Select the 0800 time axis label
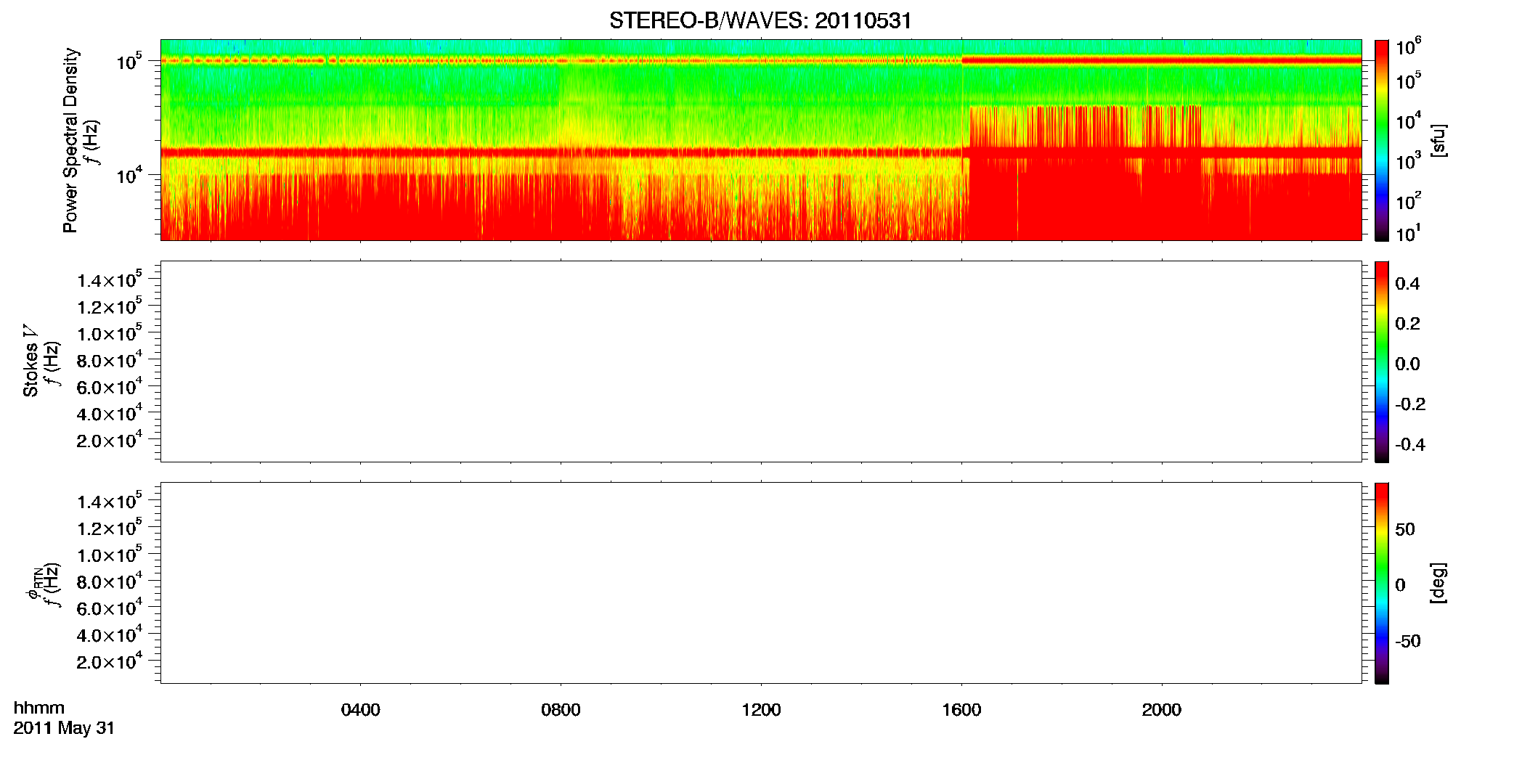Viewport: 1522px width, 784px height. 561,710
